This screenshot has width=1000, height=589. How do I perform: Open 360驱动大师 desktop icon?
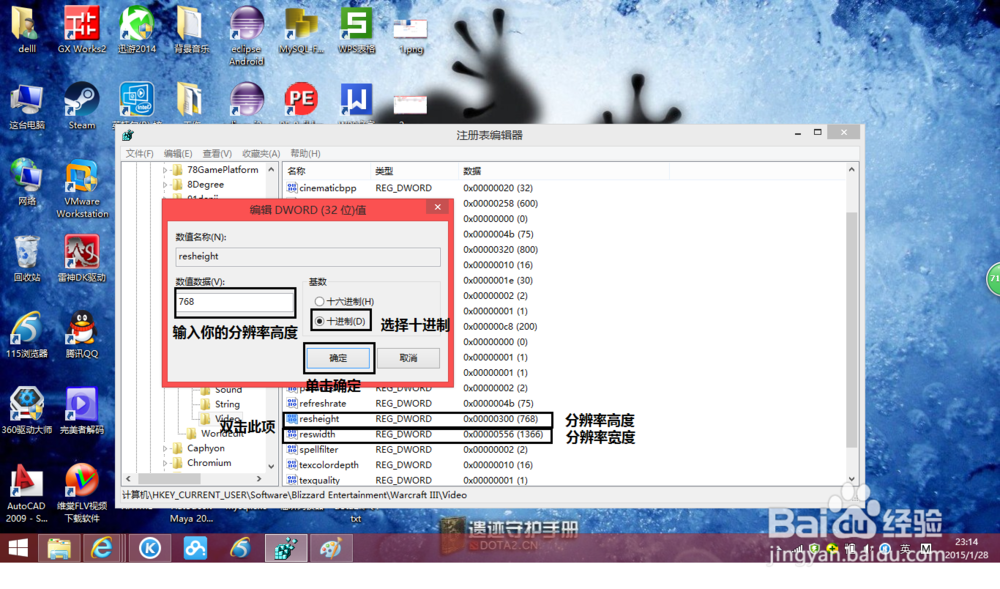pyautogui.click(x=27, y=411)
